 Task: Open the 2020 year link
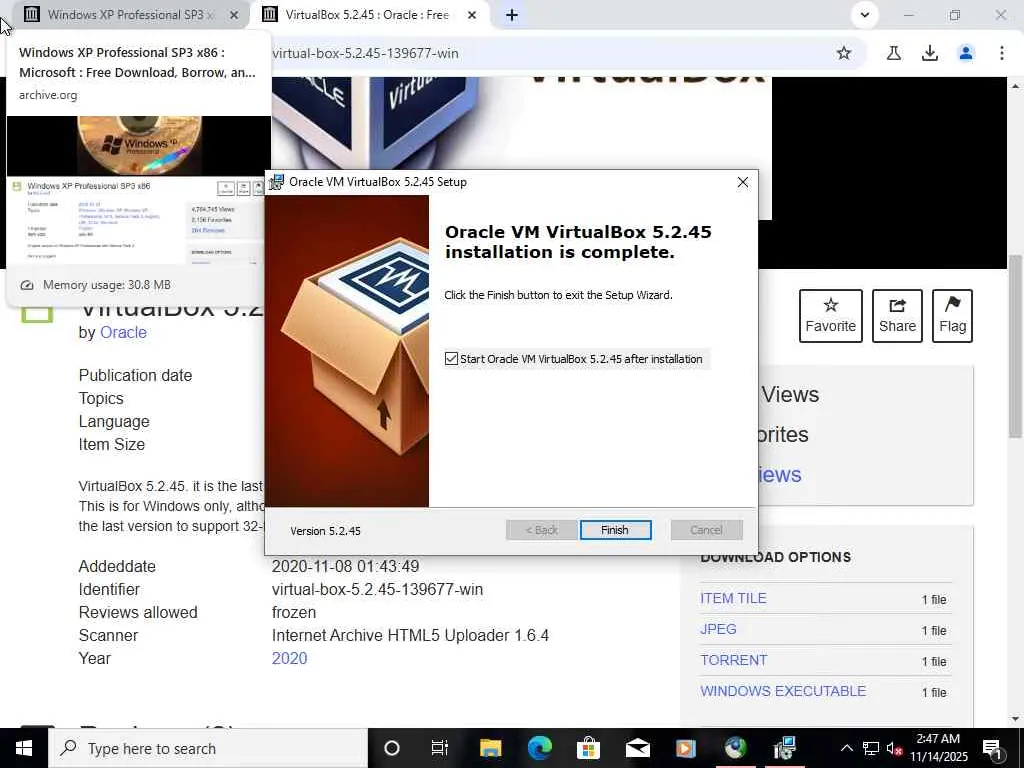click(x=289, y=658)
